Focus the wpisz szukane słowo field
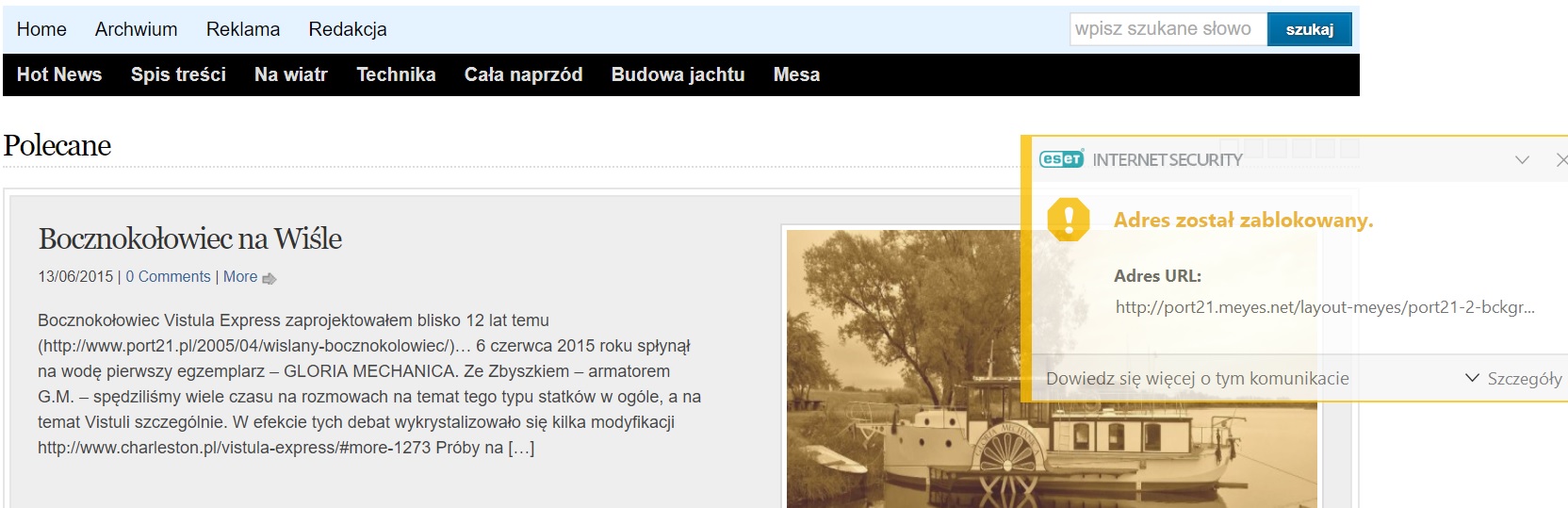Screen dimensions: 1568x508 (1168, 29)
